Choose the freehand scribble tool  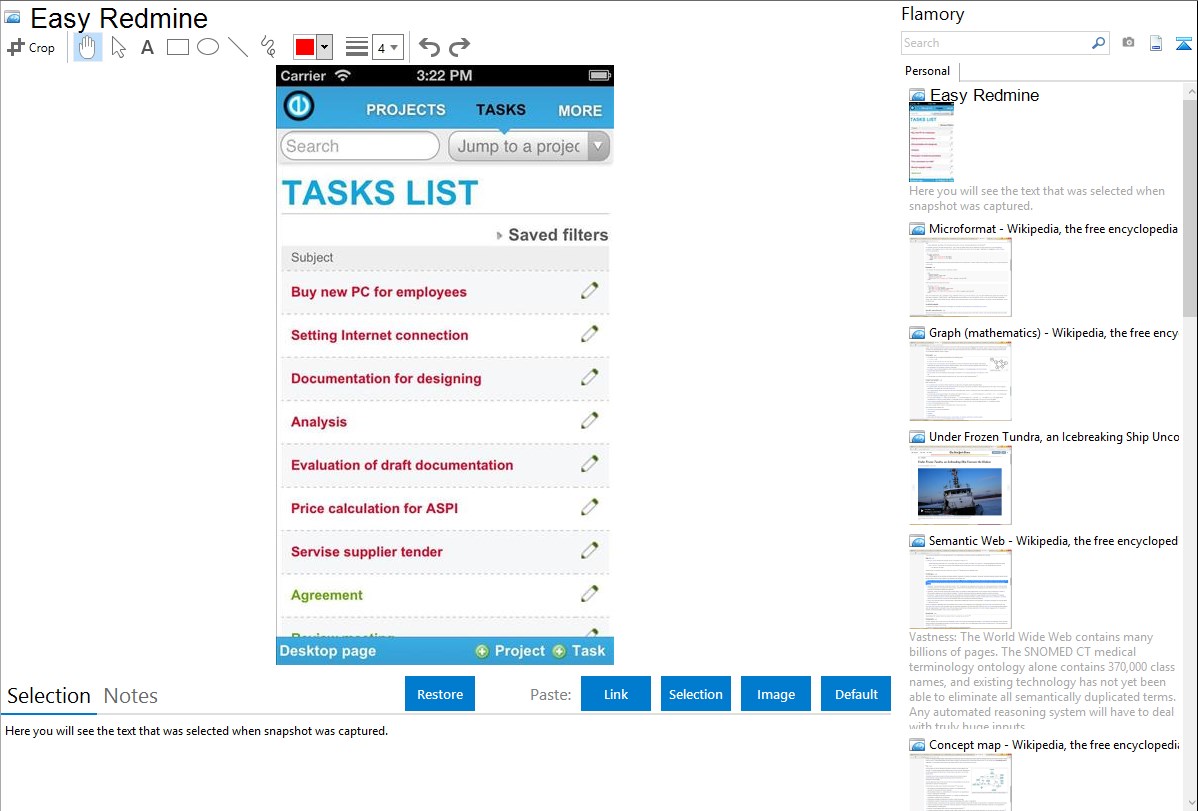(x=268, y=47)
